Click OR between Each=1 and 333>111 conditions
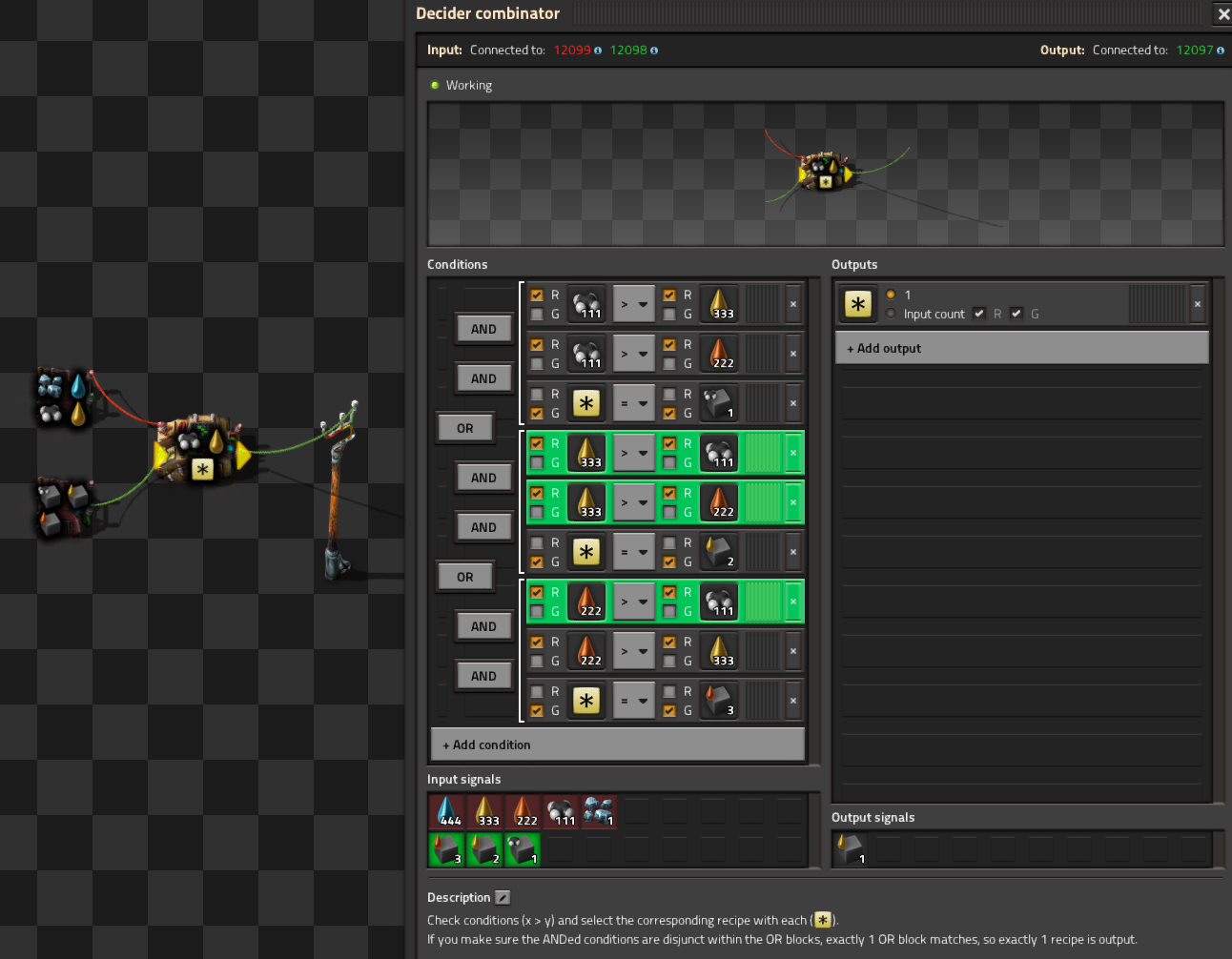1232x959 pixels. pos(464,428)
